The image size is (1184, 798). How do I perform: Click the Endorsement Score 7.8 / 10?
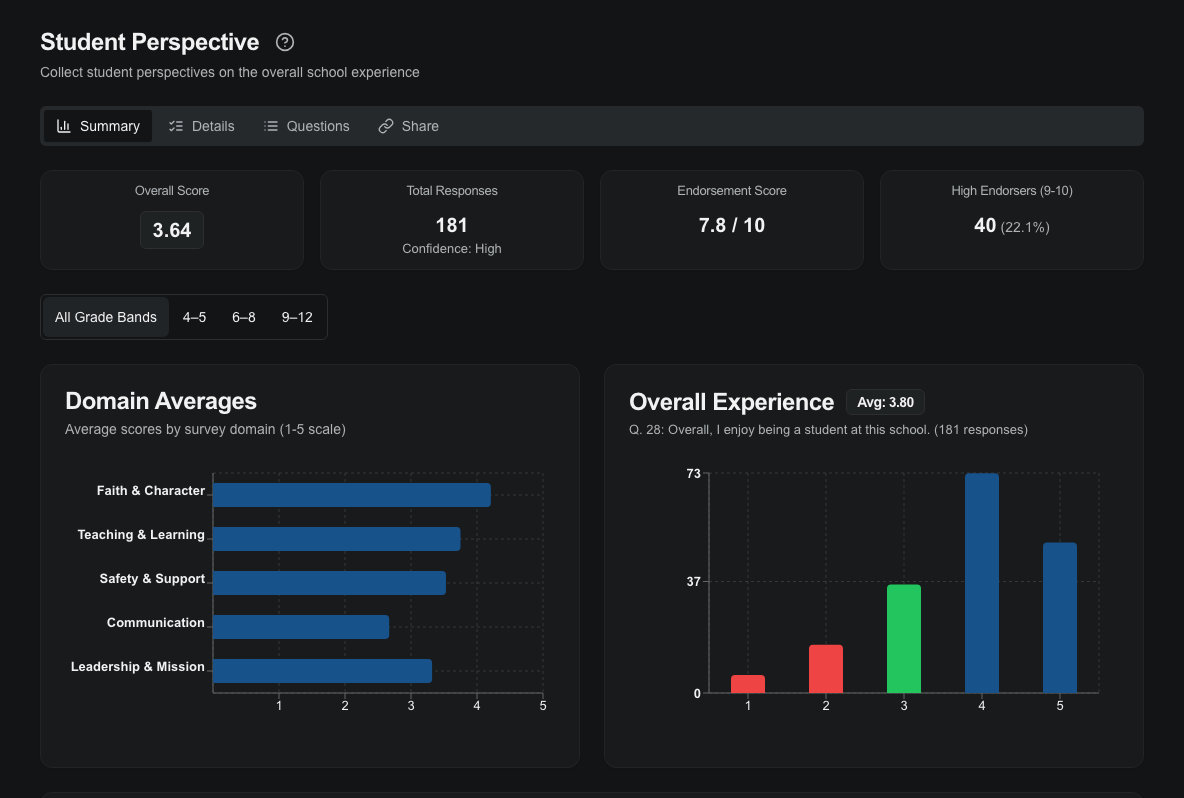point(732,225)
